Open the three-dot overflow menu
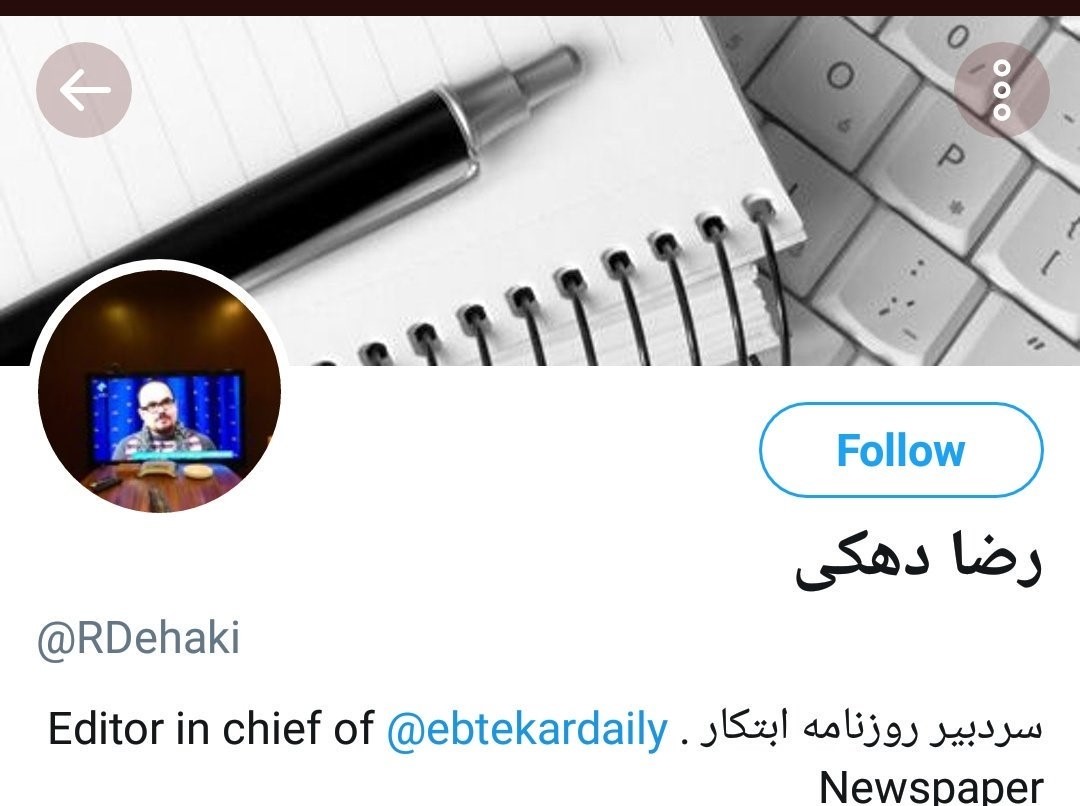1080x806 pixels. pos(1001,90)
